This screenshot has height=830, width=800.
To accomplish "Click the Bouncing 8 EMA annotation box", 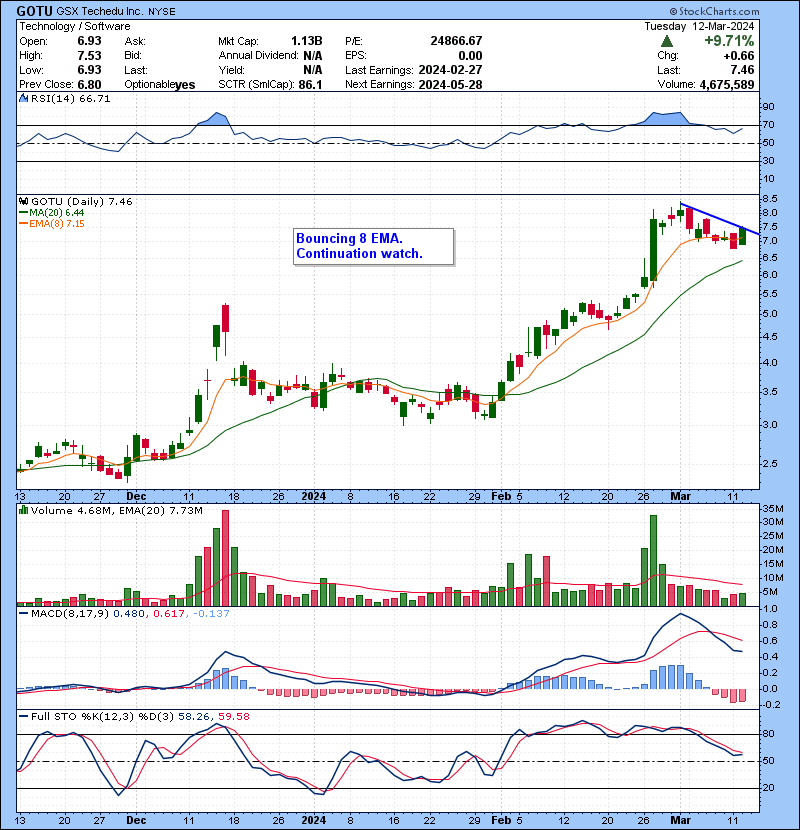I will 374,246.
